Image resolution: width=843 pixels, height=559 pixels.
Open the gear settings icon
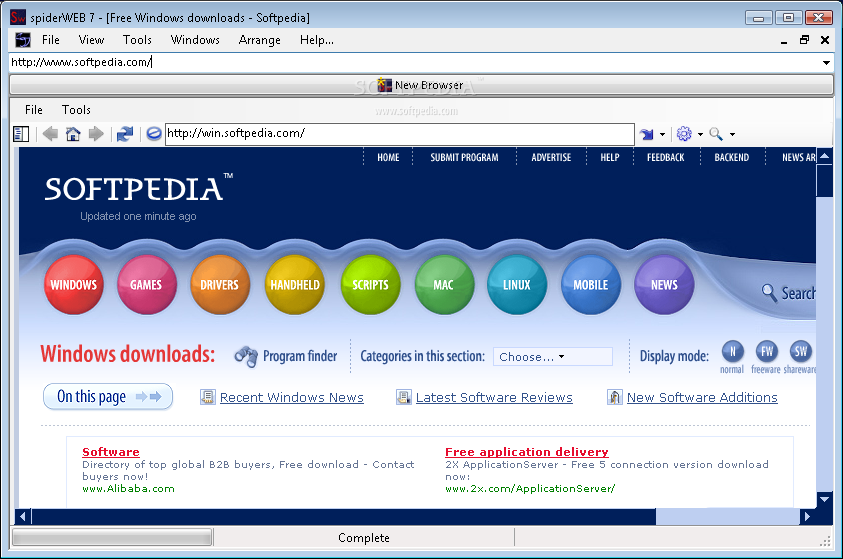pyautogui.click(x=684, y=133)
